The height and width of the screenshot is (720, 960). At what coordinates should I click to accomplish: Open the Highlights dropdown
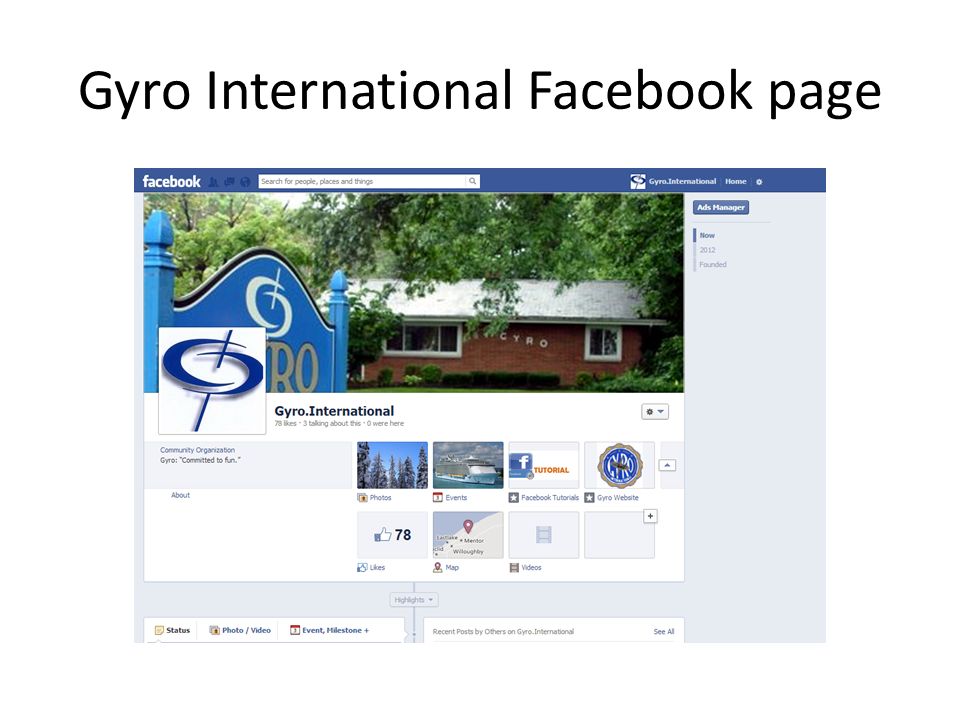click(x=414, y=600)
